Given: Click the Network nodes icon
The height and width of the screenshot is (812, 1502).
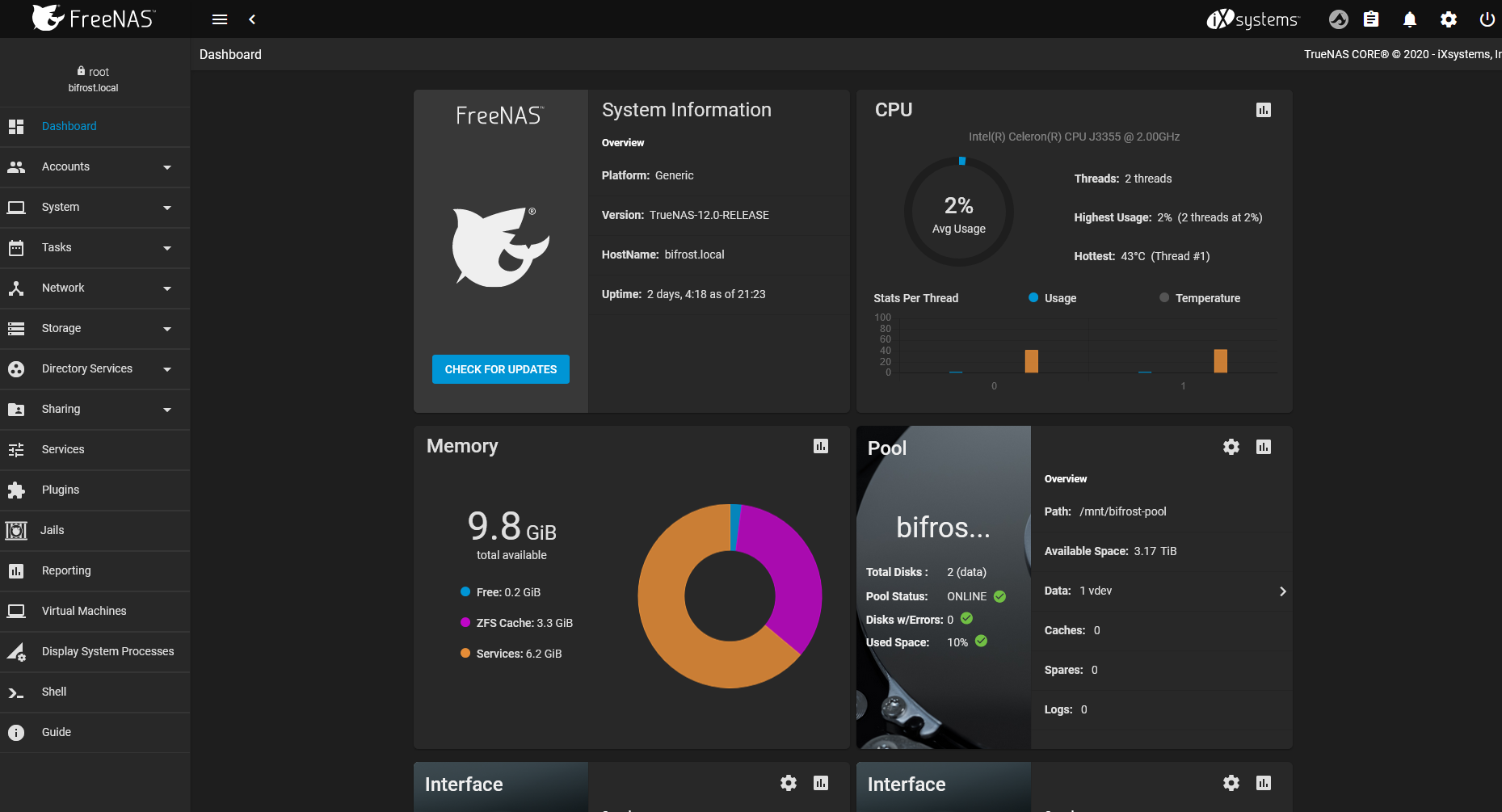Looking at the screenshot, I should pyautogui.click(x=16, y=288).
